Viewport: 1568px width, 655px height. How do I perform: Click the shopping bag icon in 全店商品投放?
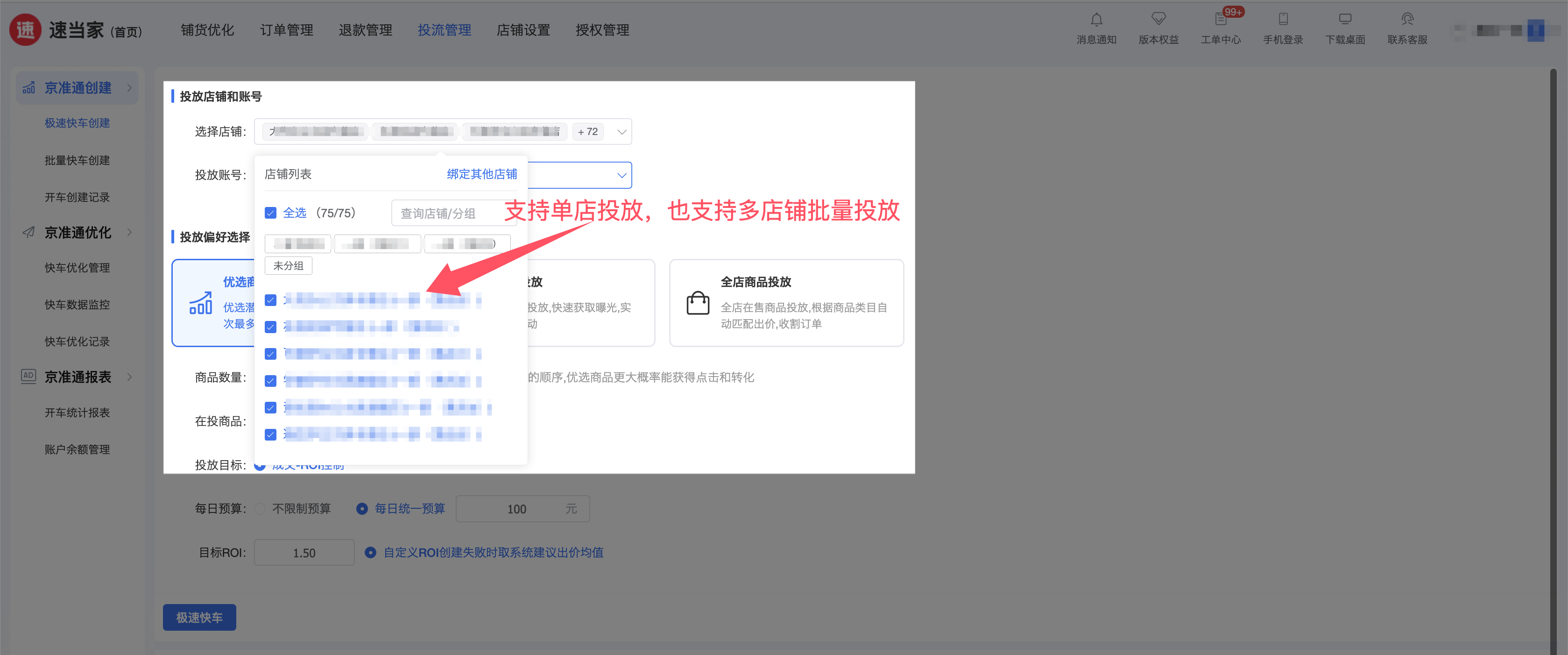[x=698, y=303]
